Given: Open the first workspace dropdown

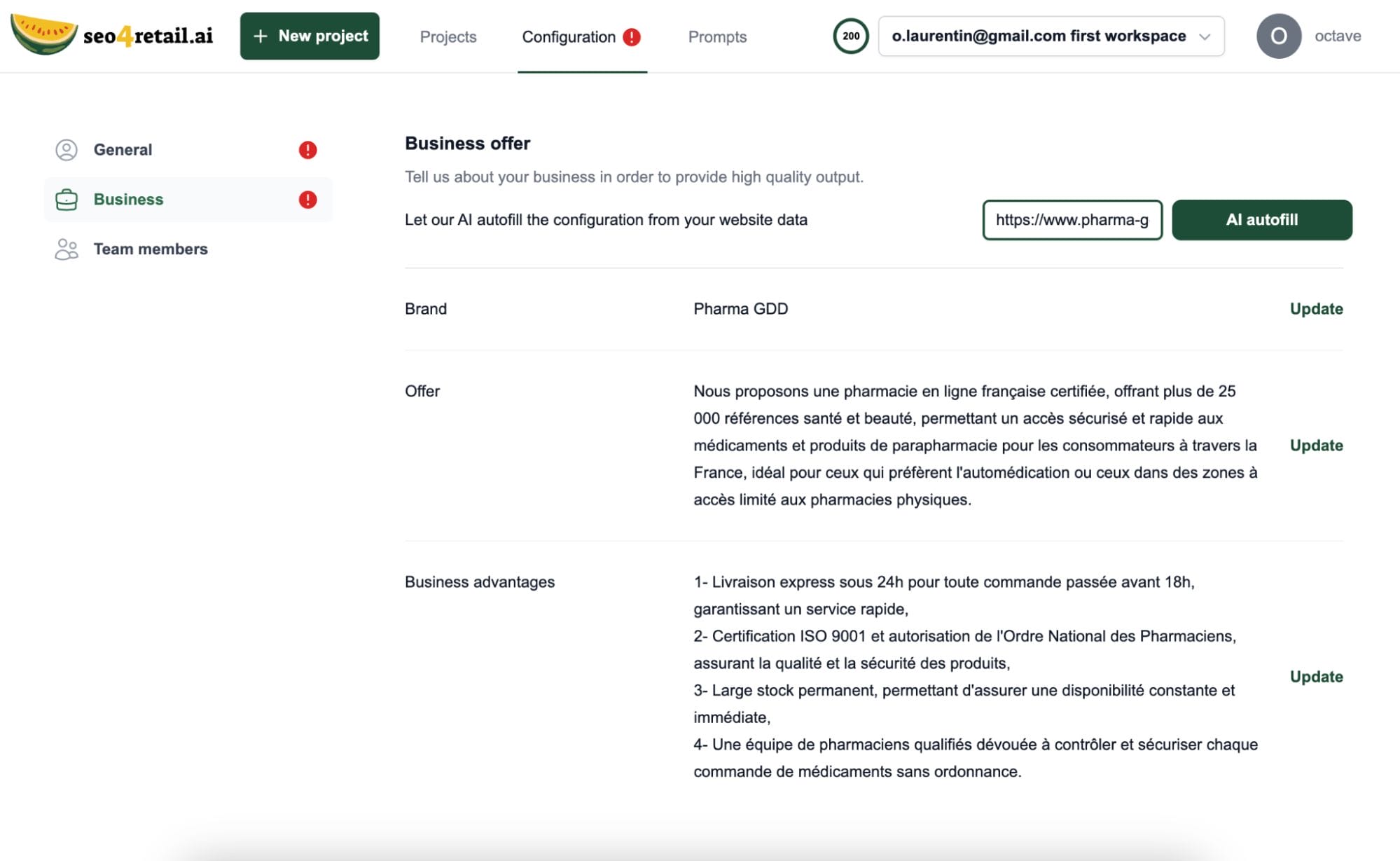Looking at the screenshot, I should click(1039, 36).
